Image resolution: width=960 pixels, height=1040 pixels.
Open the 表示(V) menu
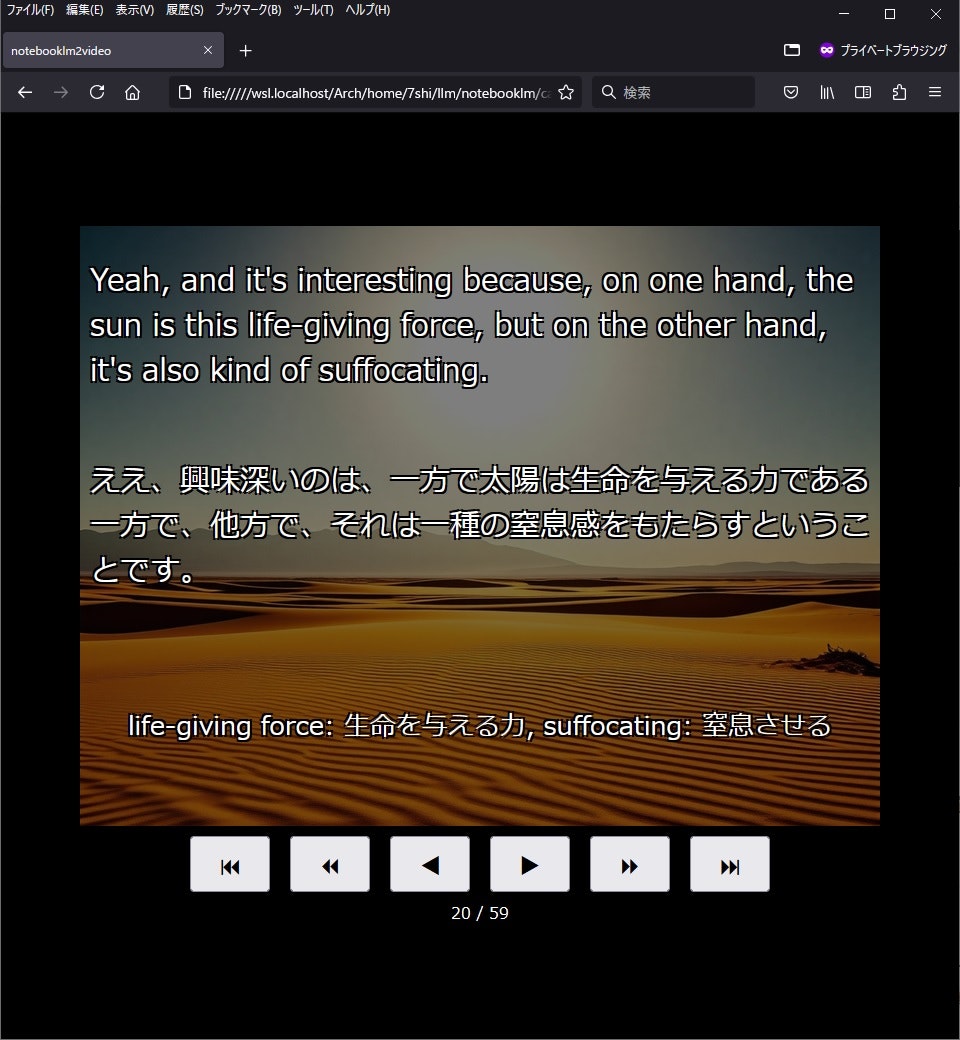pos(135,10)
